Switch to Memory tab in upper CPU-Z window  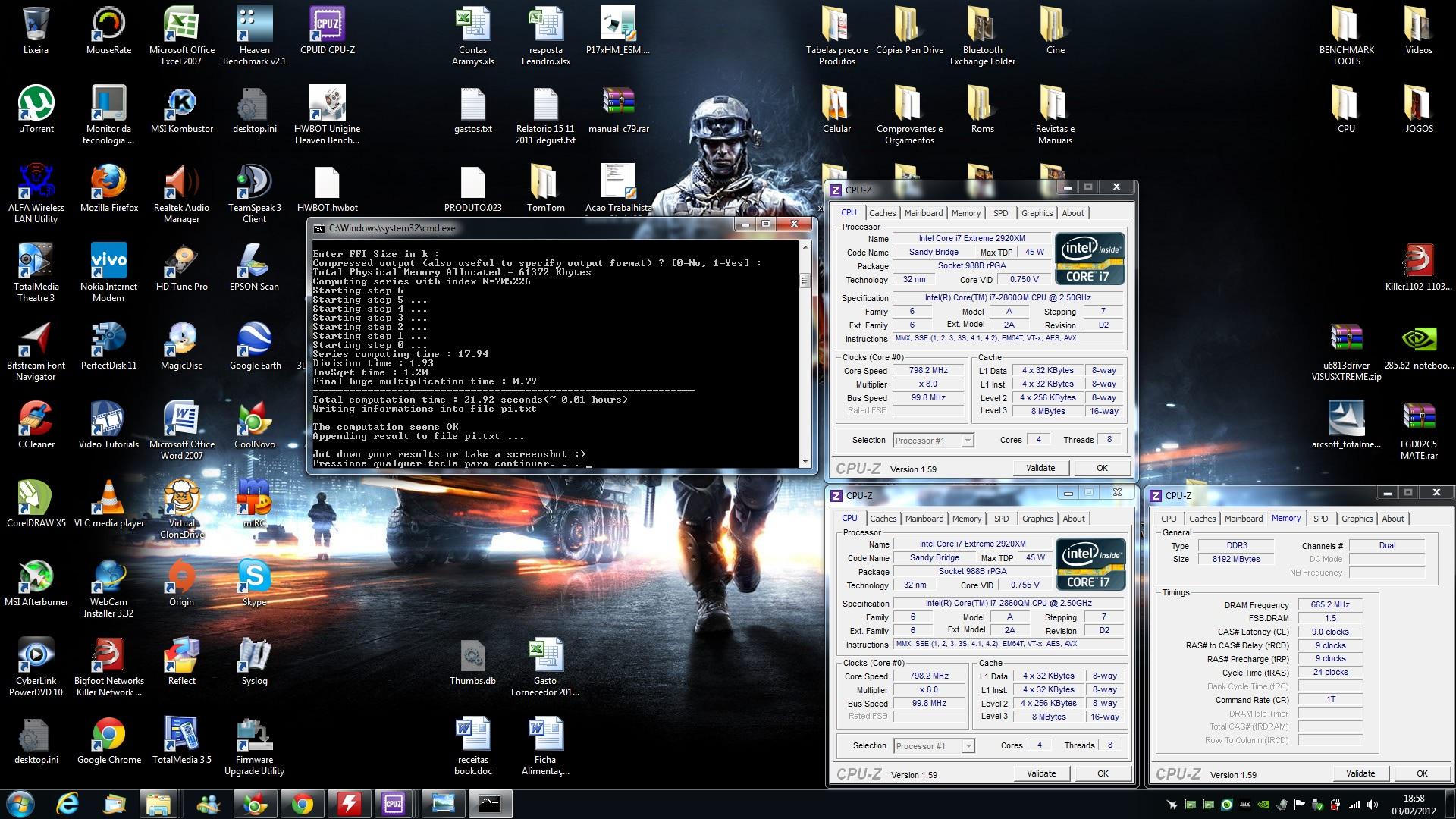click(x=966, y=213)
